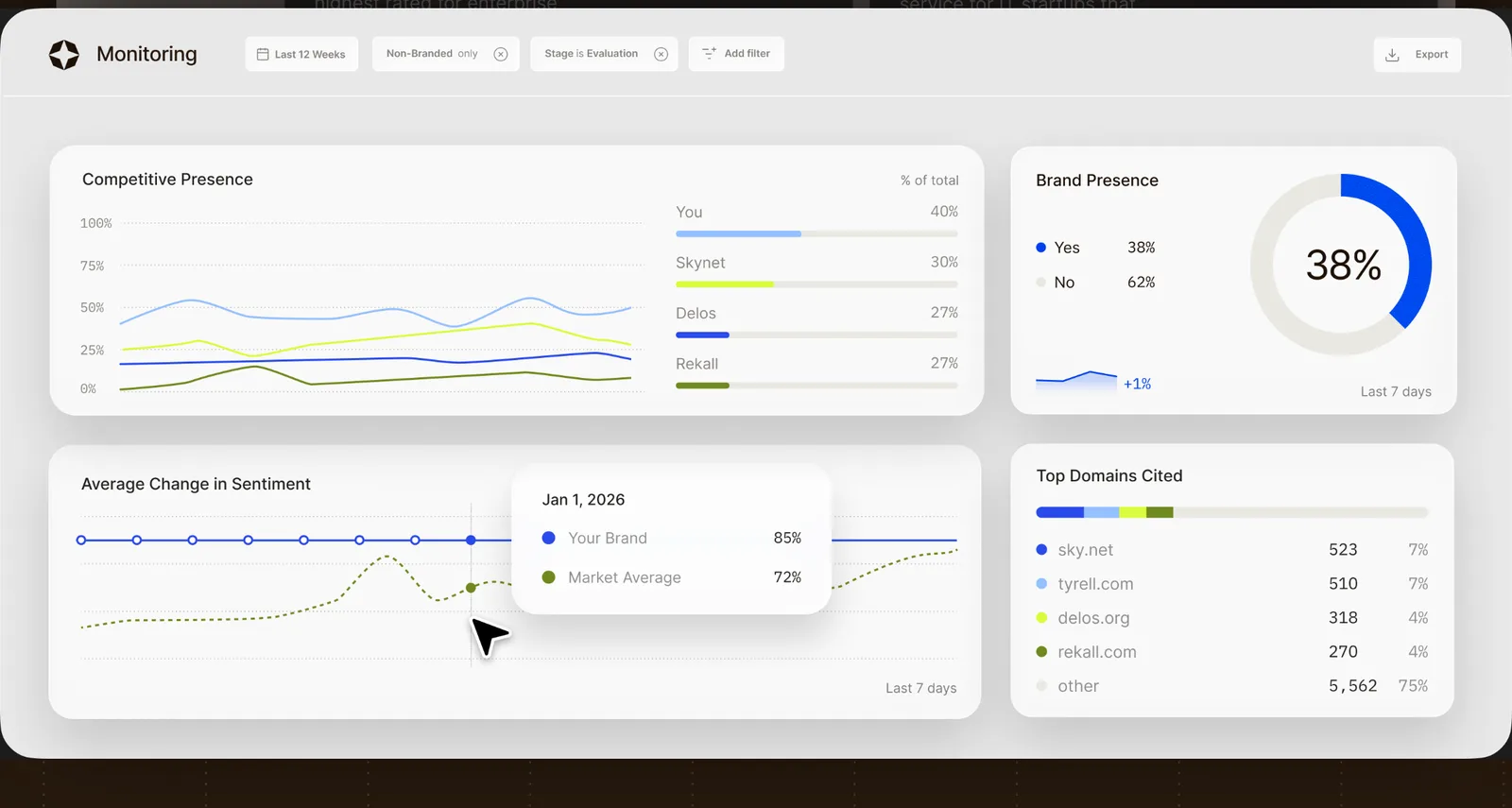Click the dark blue segment of Top Domains bar
The image size is (1512, 808).
pyautogui.click(x=1059, y=512)
